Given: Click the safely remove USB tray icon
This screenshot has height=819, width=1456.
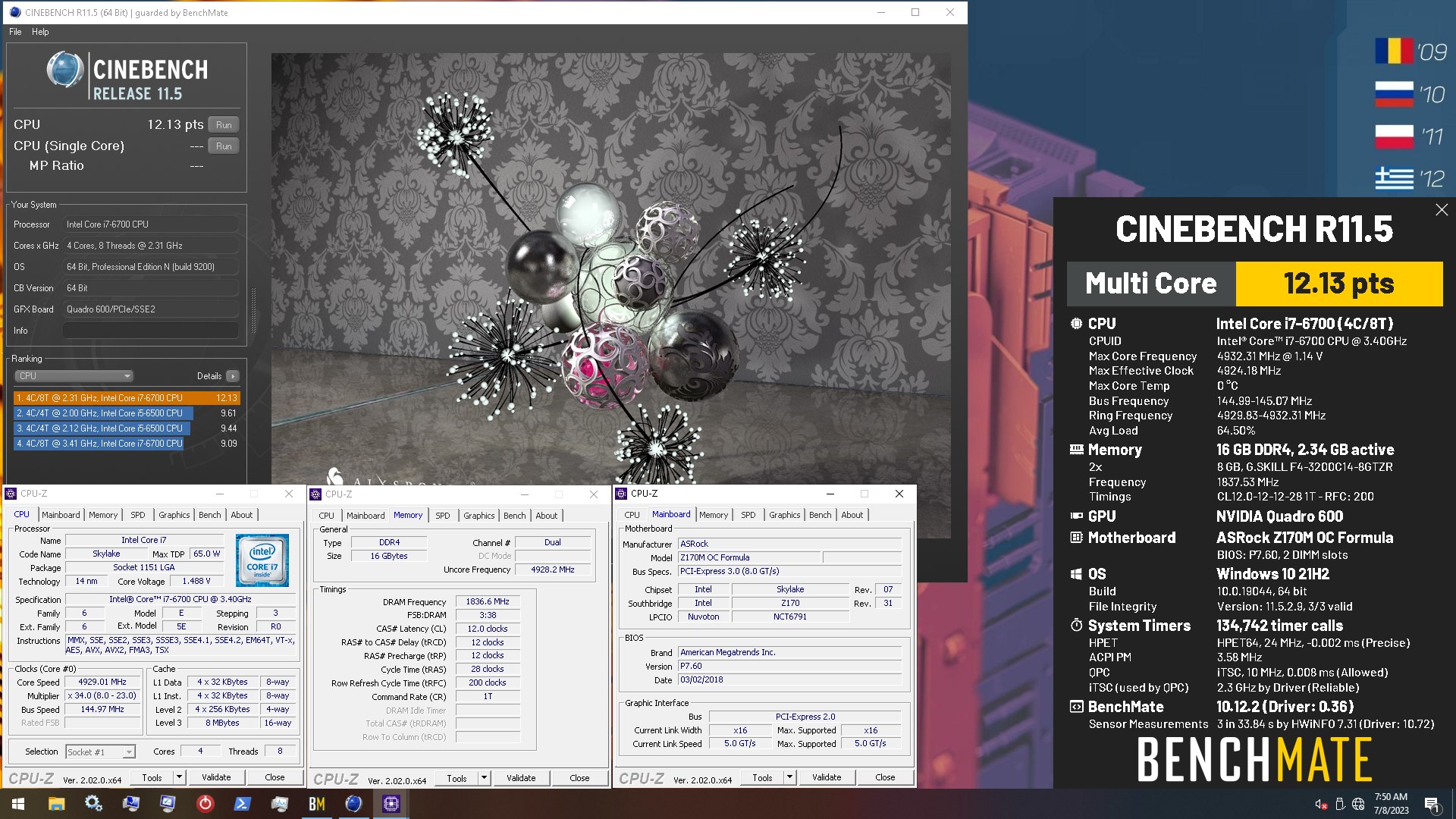Looking at the screenshot, I should [x=1339, y=804].
